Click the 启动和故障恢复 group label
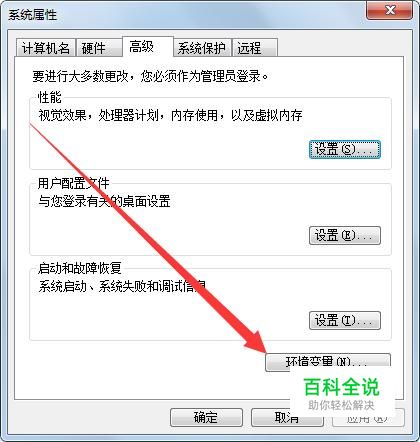The height and width of the screenshot is (442, 420). coord(80,268)
